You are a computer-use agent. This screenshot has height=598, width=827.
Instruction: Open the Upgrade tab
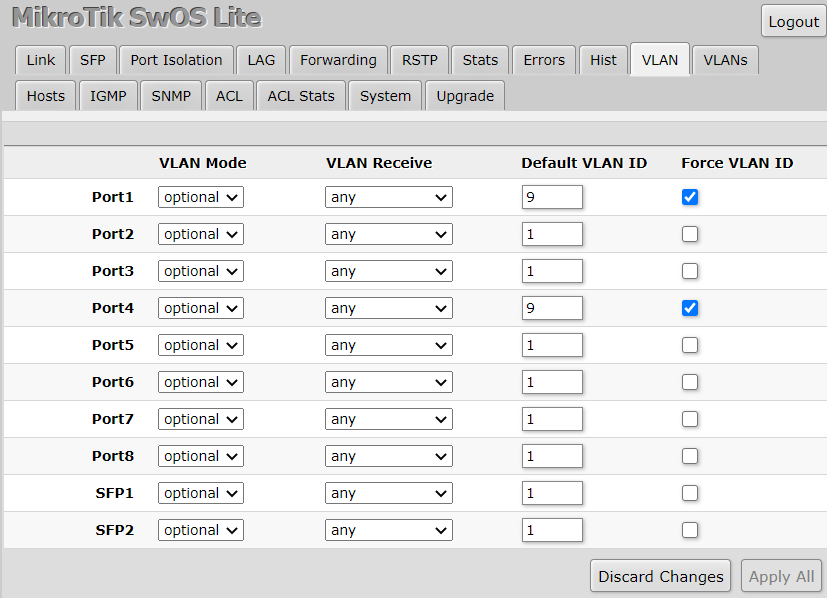(464, 95)
